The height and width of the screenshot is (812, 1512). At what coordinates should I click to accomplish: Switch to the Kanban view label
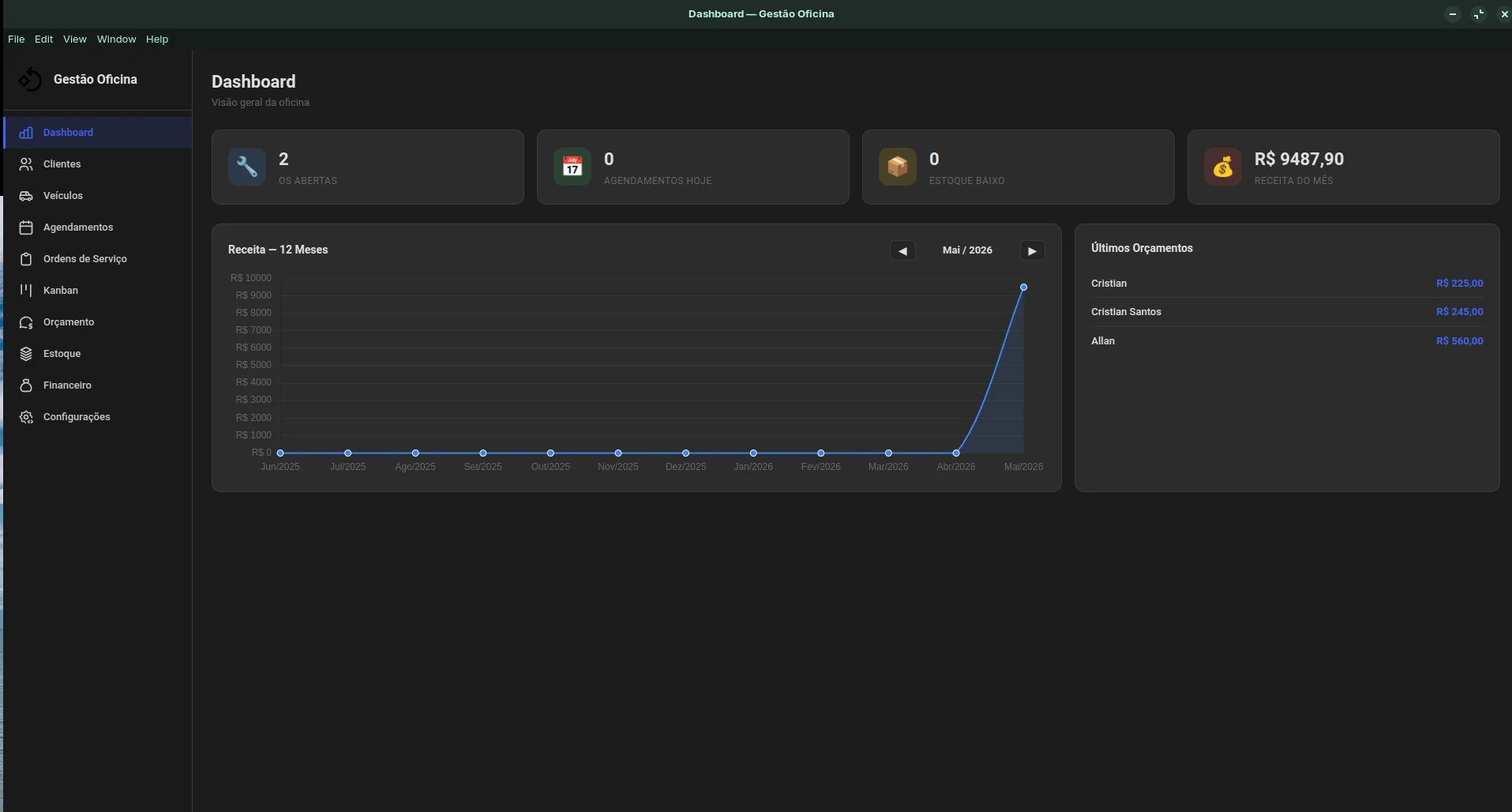point(61,291)
